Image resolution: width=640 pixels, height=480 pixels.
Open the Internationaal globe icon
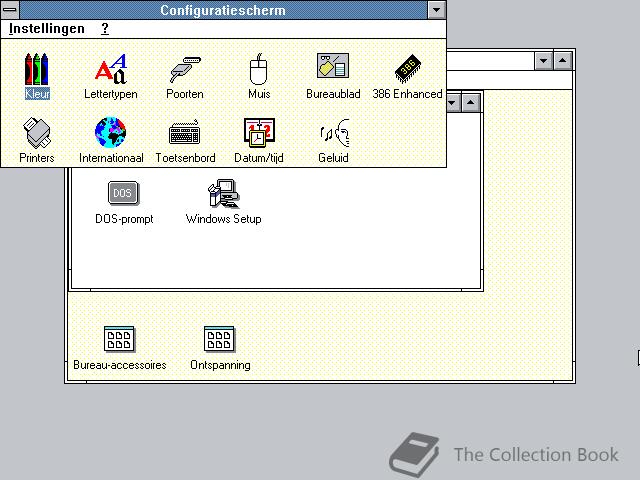coord(111,132)
